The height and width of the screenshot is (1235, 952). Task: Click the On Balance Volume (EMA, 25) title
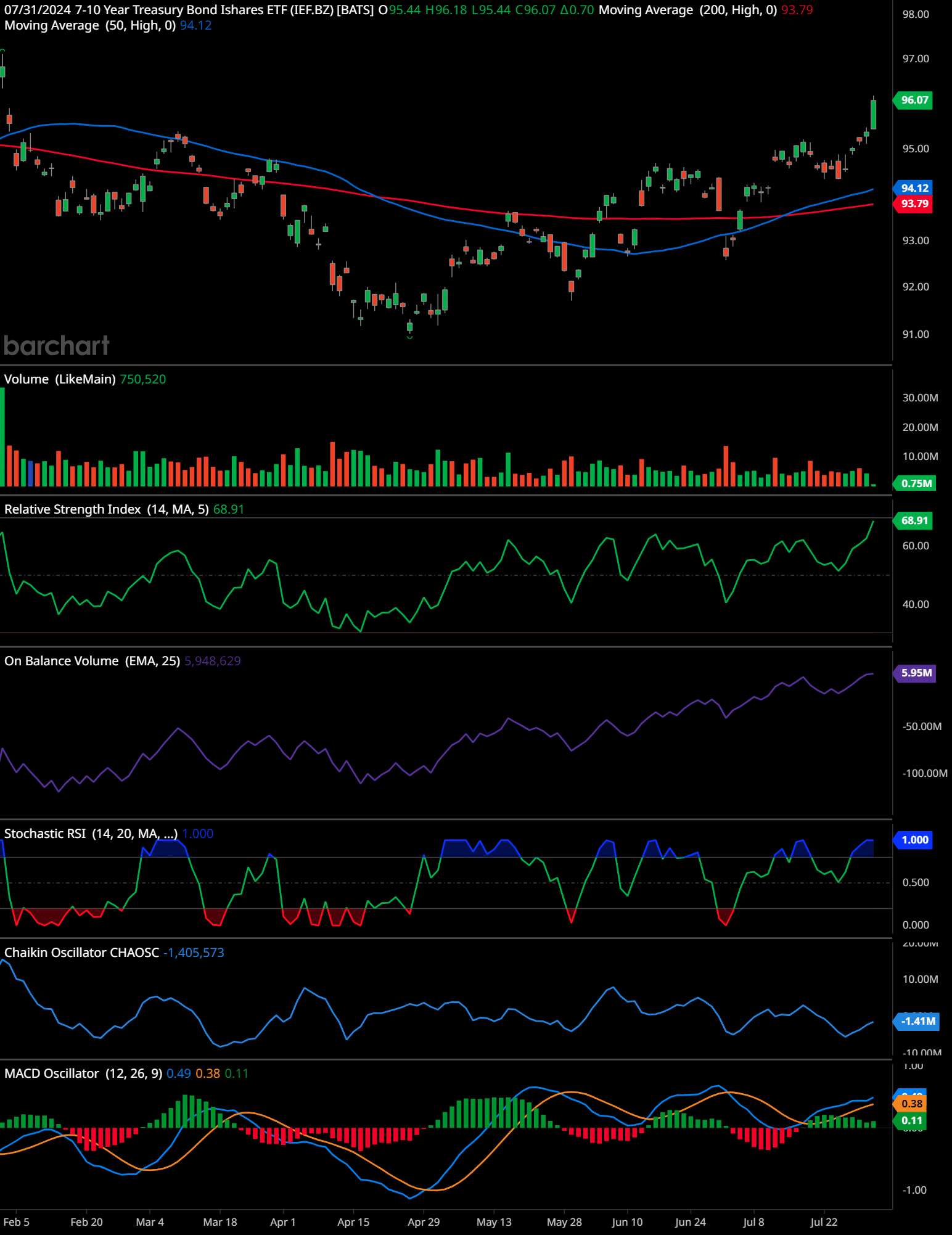92,661
